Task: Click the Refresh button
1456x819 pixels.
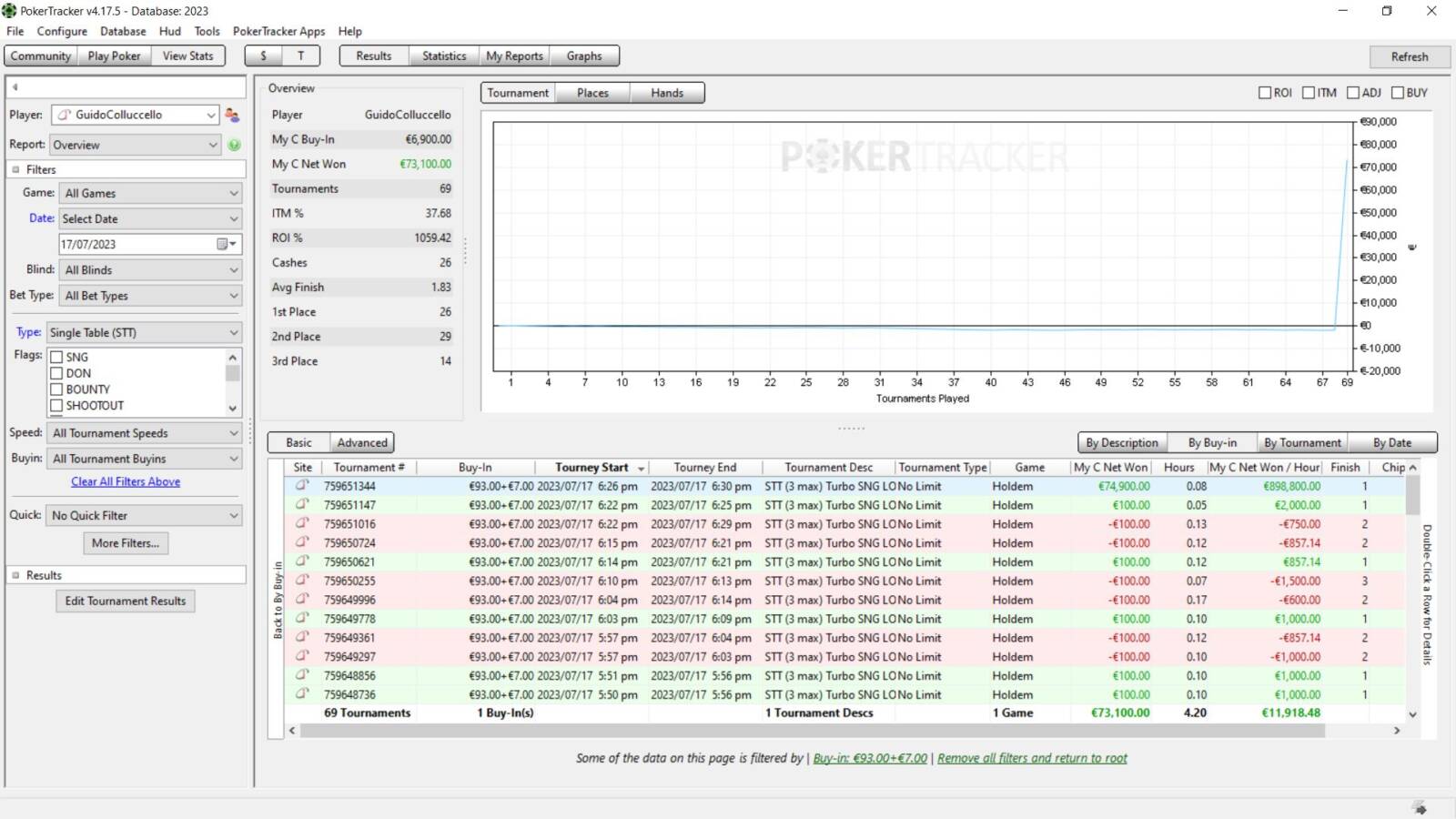Action: pyautogui.click(x=1410, y=56)
